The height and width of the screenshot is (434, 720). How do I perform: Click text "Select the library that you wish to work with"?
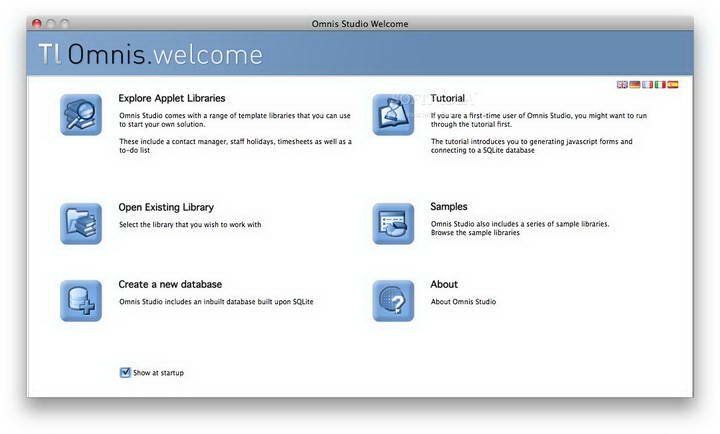pos(190,225)
